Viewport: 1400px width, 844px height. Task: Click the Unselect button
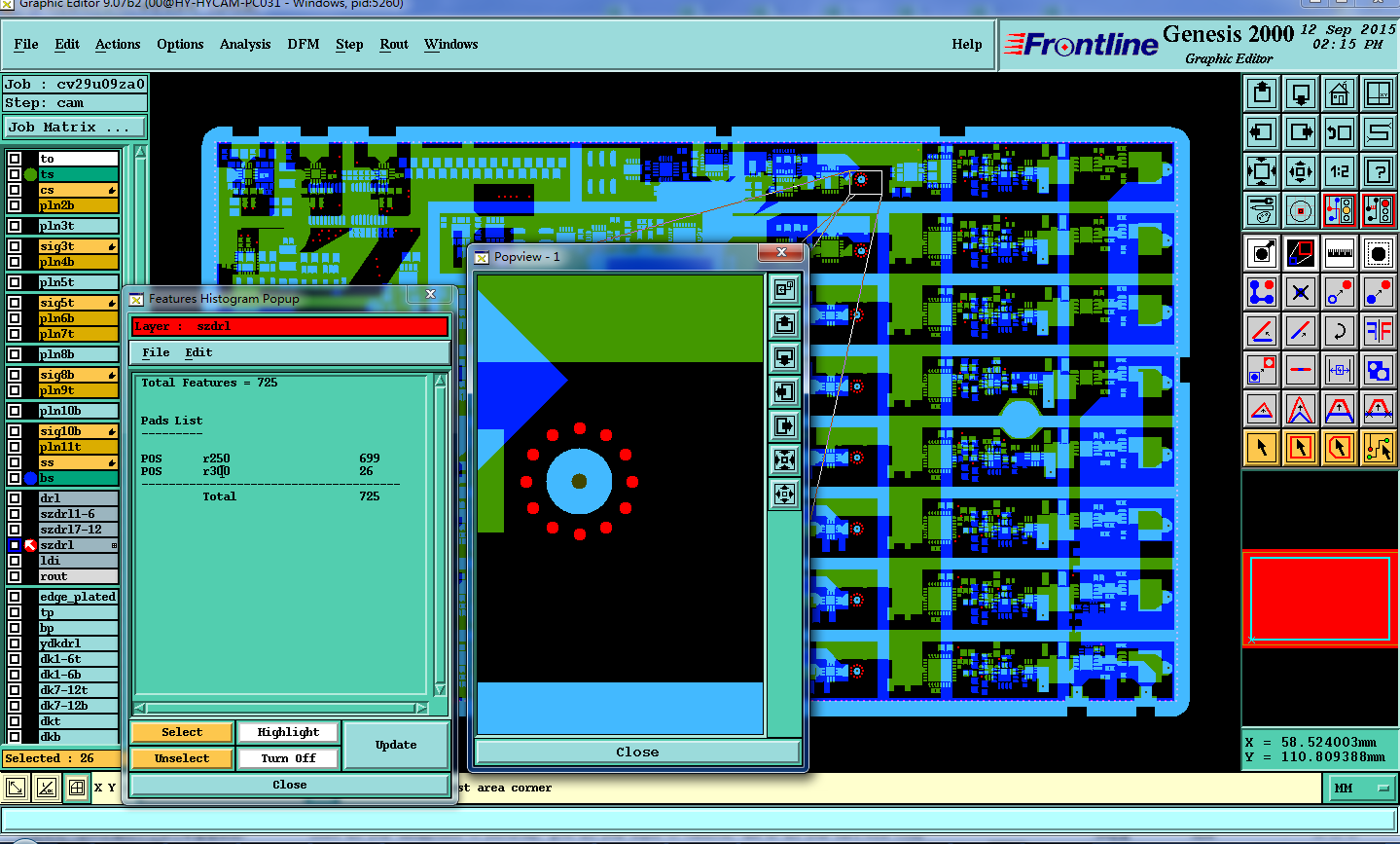(x=182, y=758)
